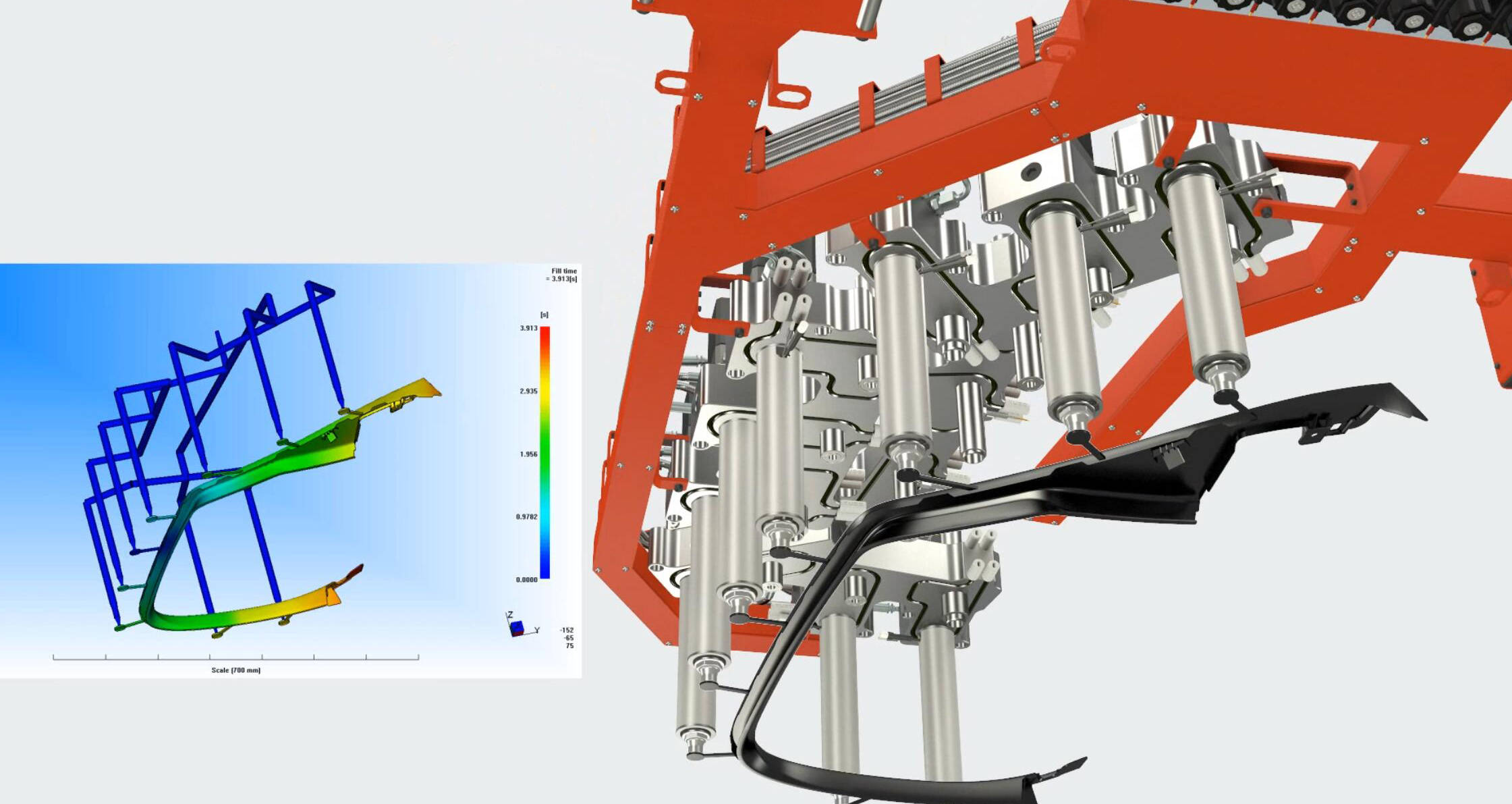Click the blue XYZ orientation cube
This screenshot has width=1512, height=804.
517,628
